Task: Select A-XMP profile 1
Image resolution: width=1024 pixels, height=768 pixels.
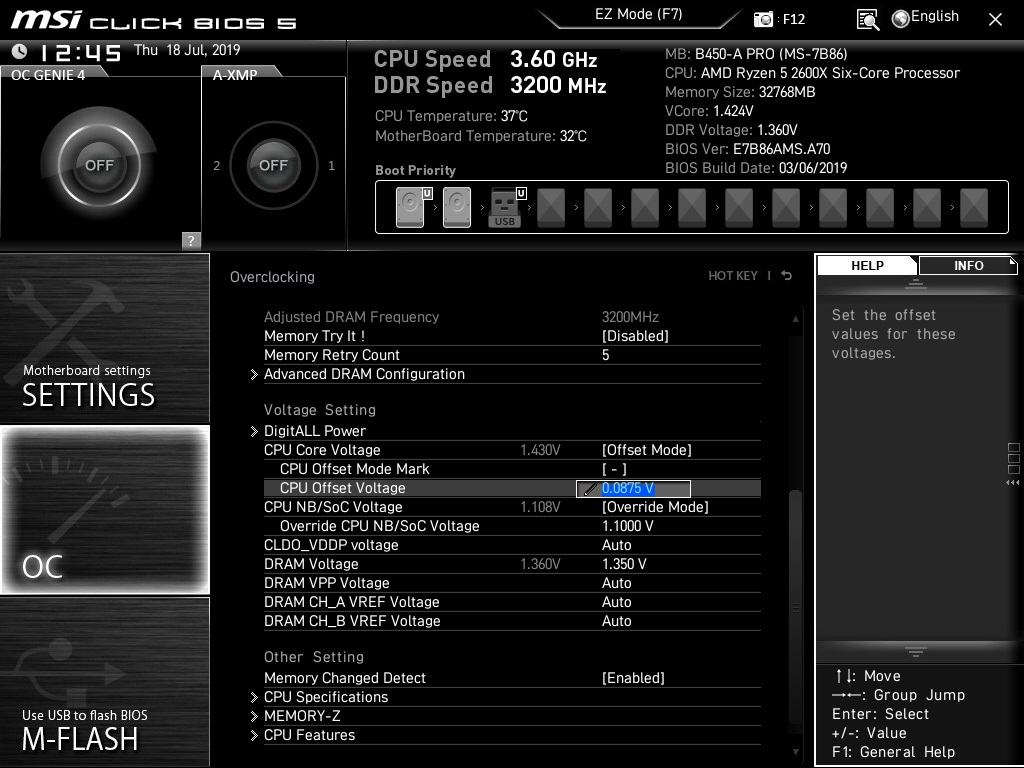Action: click(x=331, y=165)
